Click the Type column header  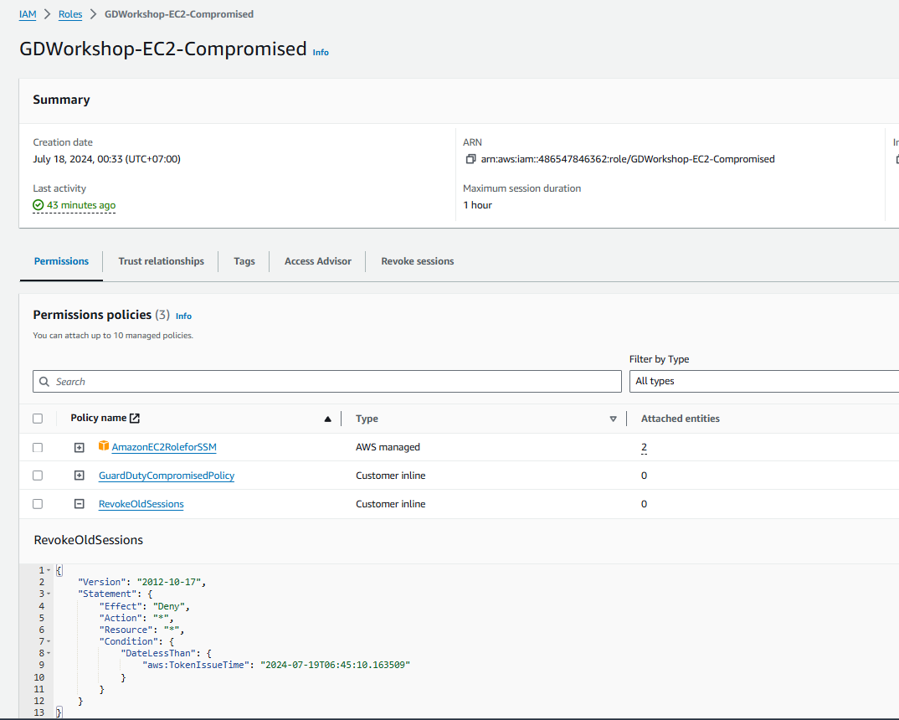[367, 418]
